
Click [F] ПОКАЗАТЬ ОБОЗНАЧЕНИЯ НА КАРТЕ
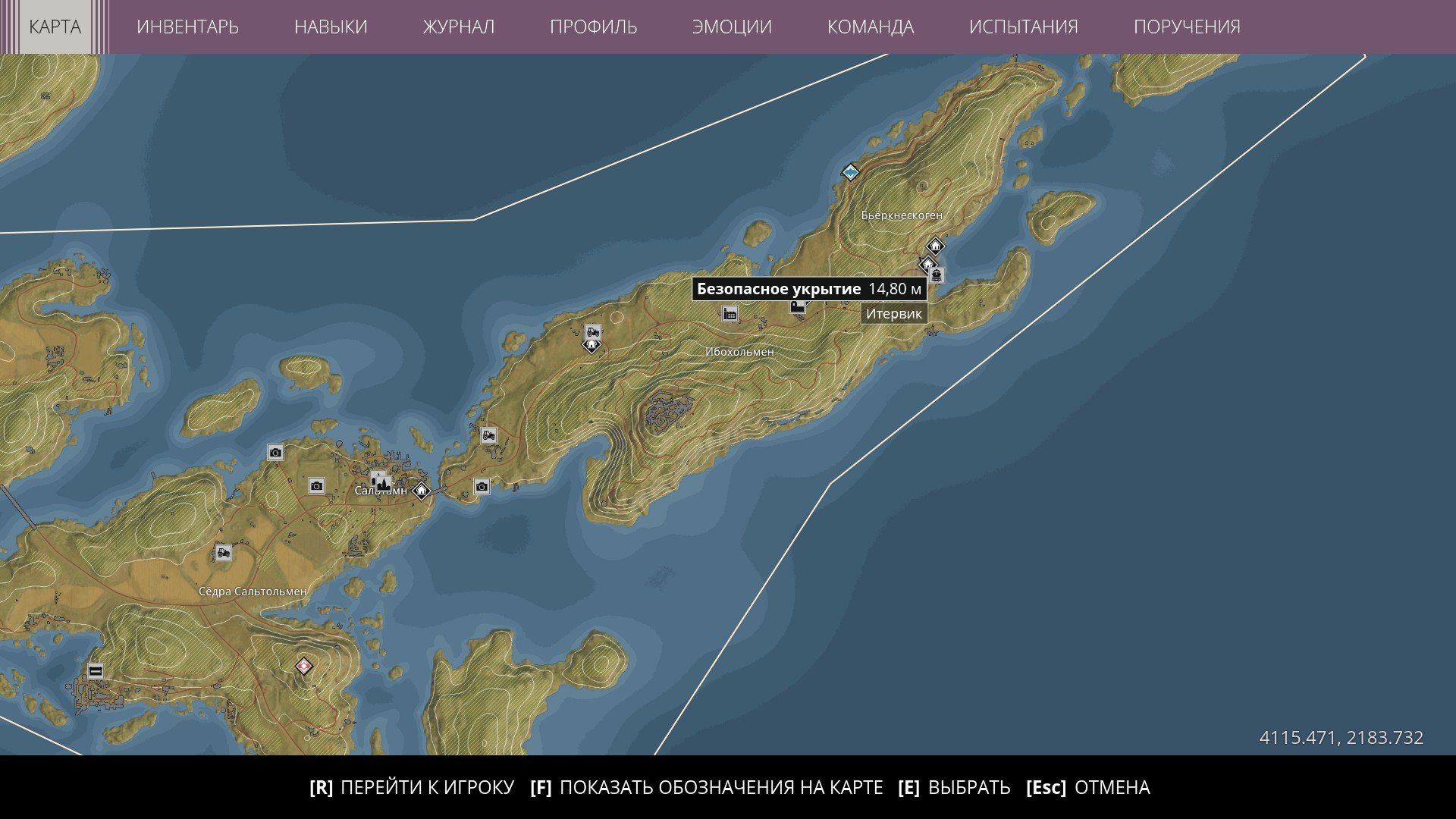click(707, 787)
